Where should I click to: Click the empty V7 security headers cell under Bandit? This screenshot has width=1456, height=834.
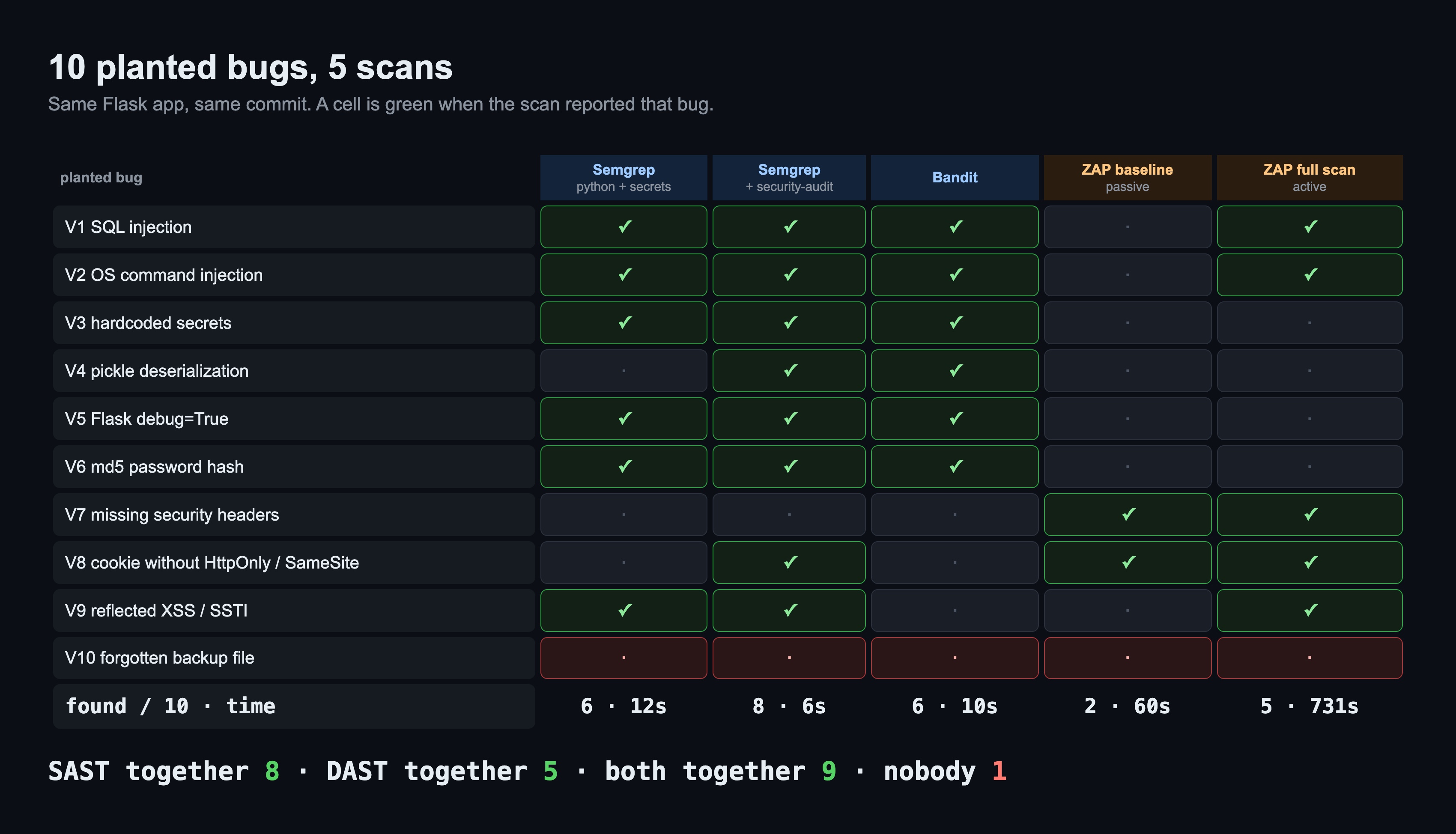point(955,514)
